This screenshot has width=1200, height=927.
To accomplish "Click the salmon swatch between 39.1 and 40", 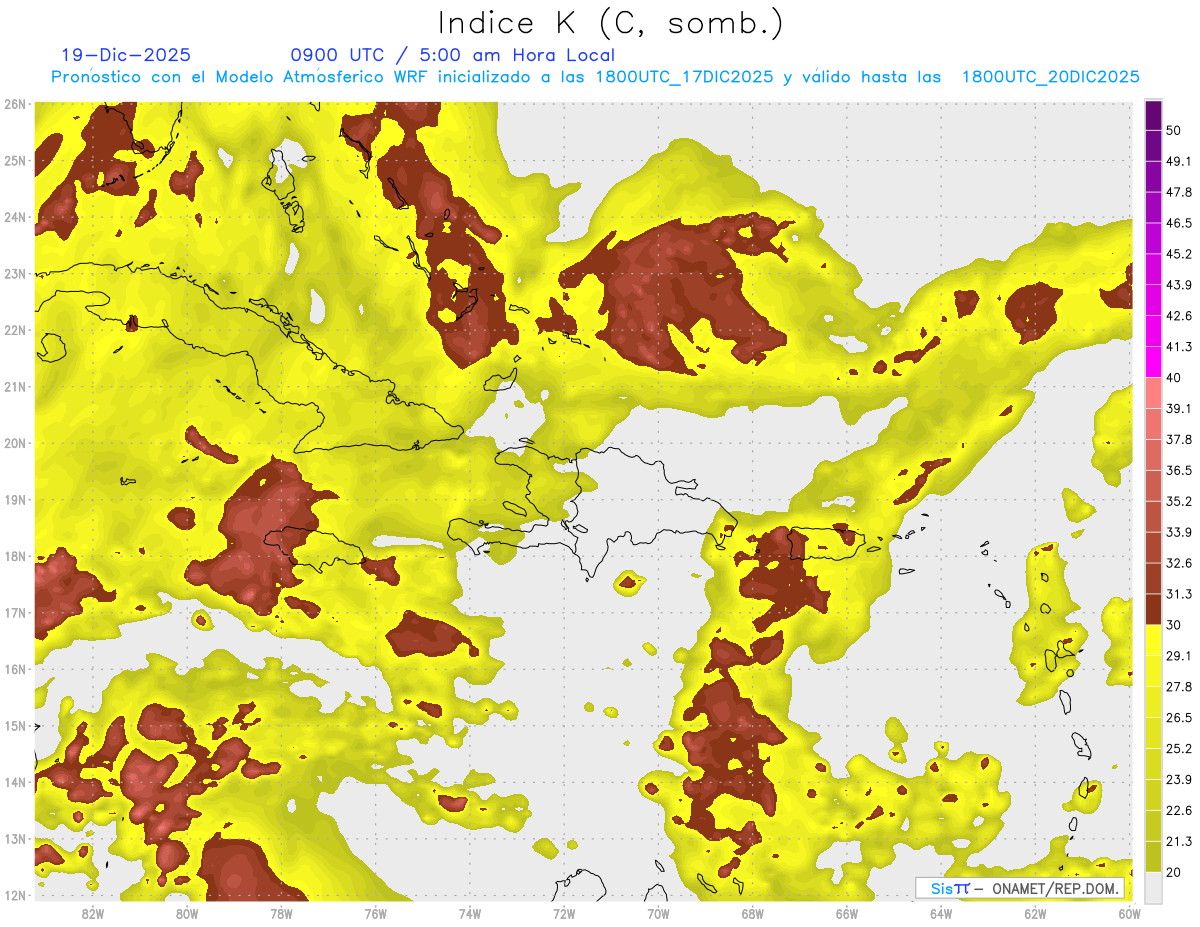I will pyautogui.click(x=1153, y=393).
